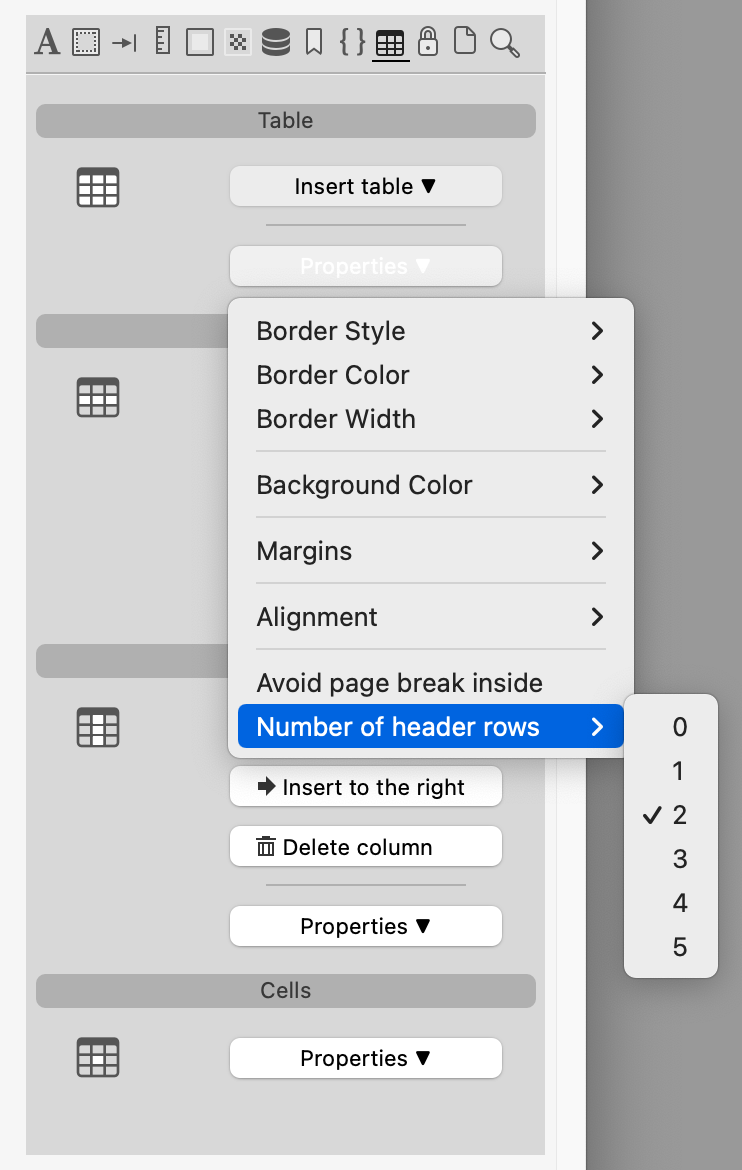
Task: Choose 3 header rows
Action: point(680,859)
